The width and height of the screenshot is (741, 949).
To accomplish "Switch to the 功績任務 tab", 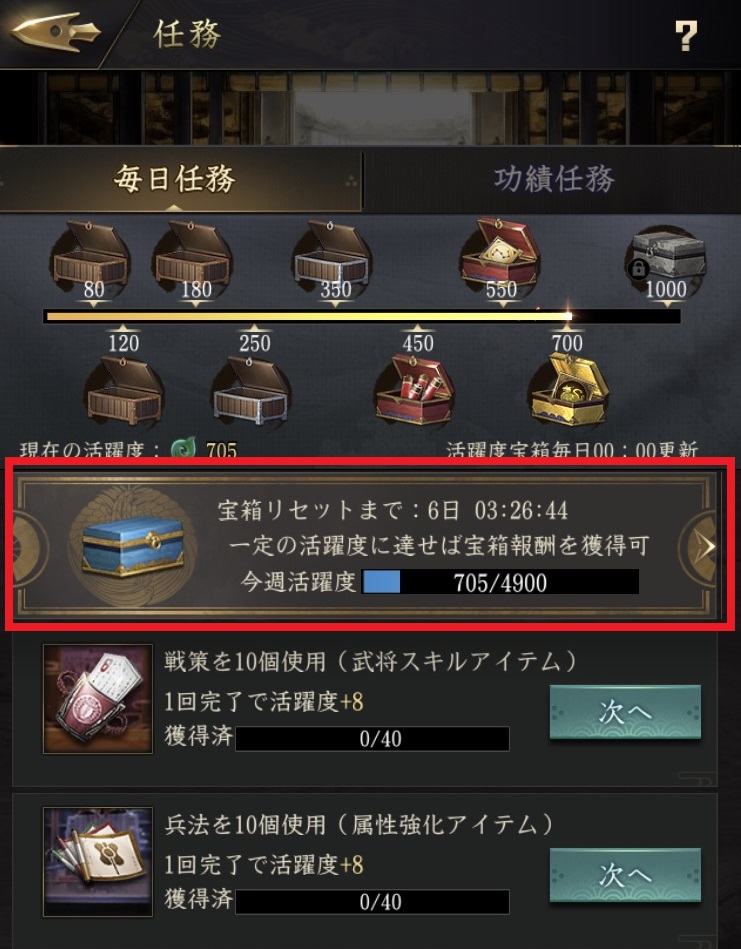I will 553,180.
